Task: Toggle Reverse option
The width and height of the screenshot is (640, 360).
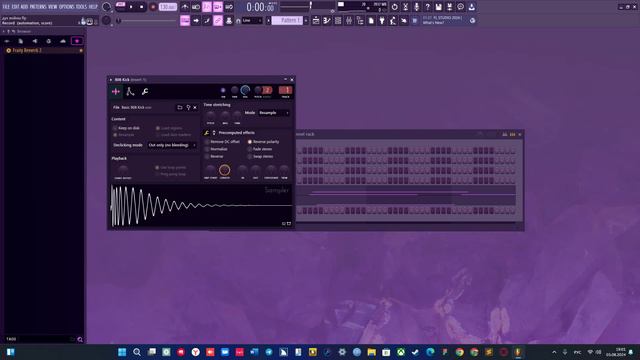Action: [x=214, y=156]
